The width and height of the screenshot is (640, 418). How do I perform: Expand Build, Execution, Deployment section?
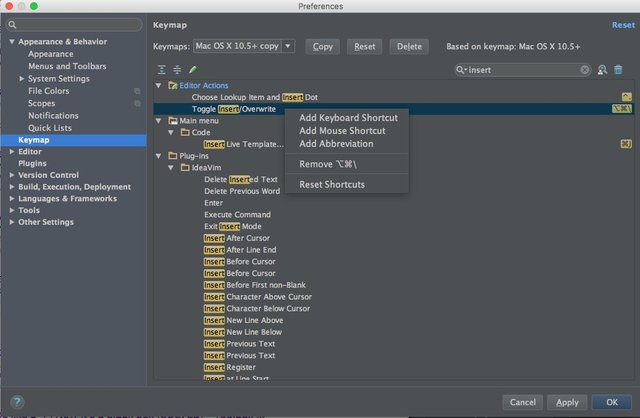(12, 187)
